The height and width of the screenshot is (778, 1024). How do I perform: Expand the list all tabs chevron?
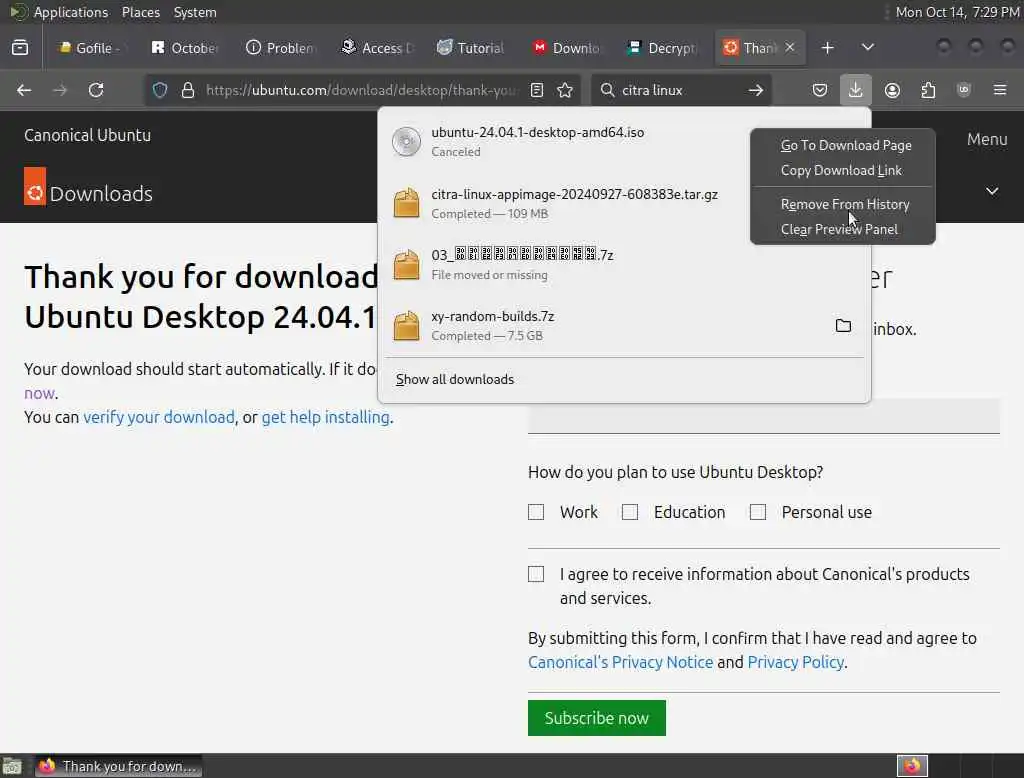pyautogui.click(x=868, y=48)
